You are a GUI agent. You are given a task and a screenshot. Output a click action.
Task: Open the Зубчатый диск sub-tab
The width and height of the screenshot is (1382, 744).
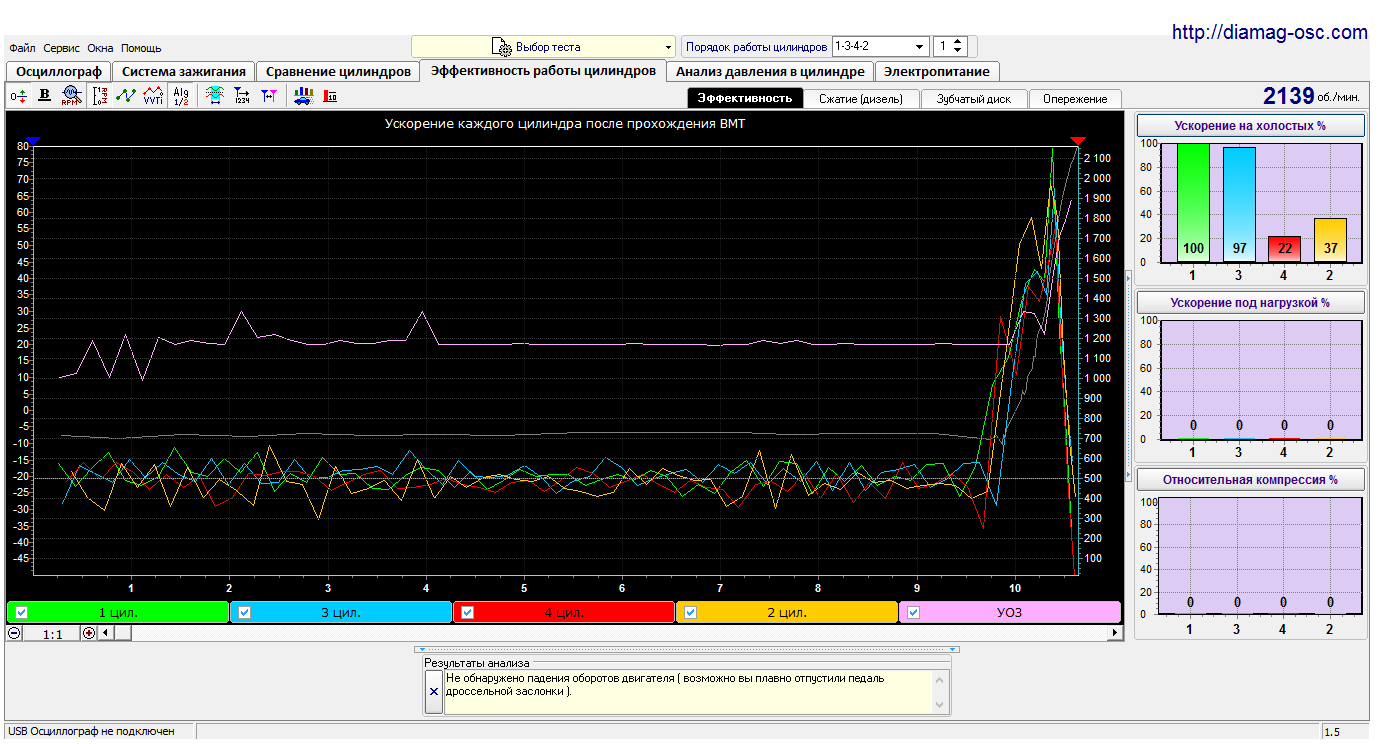tap(975, 99)
